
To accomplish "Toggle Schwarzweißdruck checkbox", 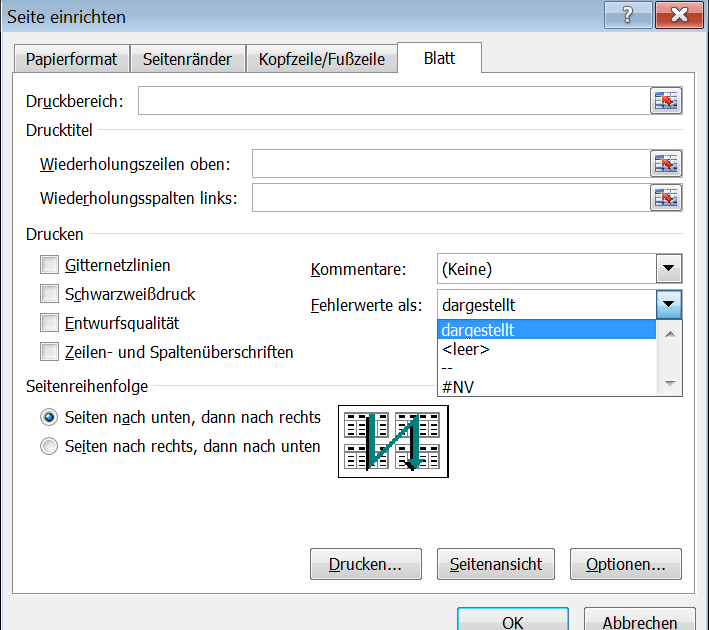I will (x=49, y=294).
